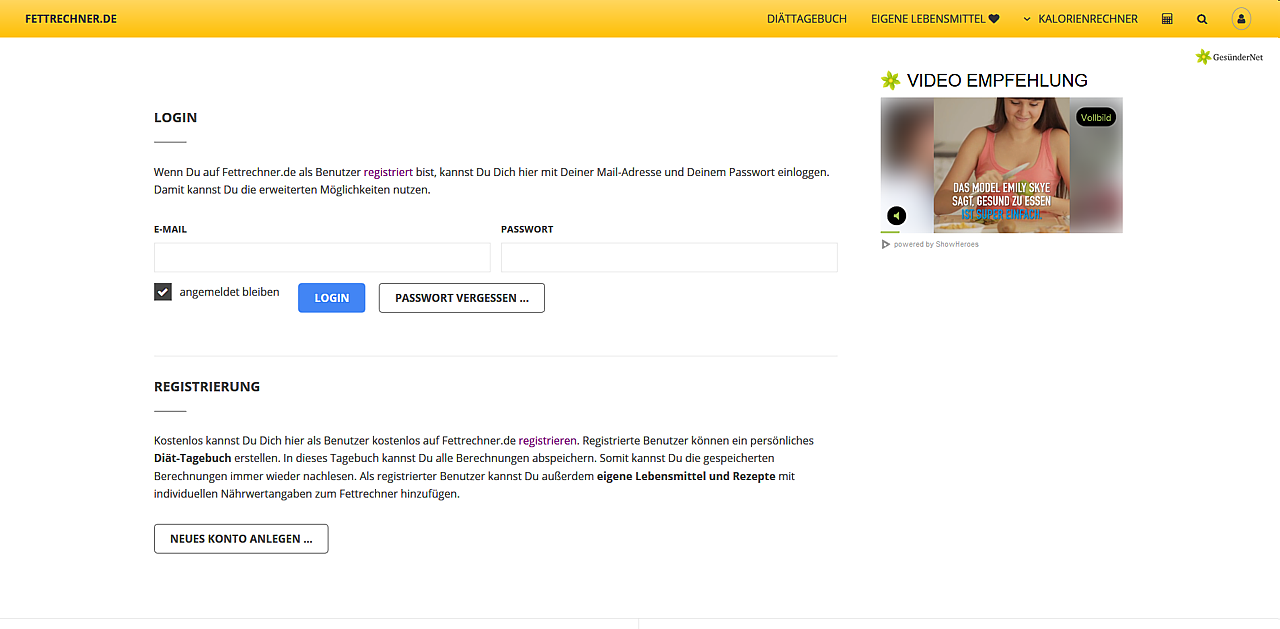Click the search magnifier icon
The height and width of the screenshot is (629, 1280).
(x=1202, y=18)
